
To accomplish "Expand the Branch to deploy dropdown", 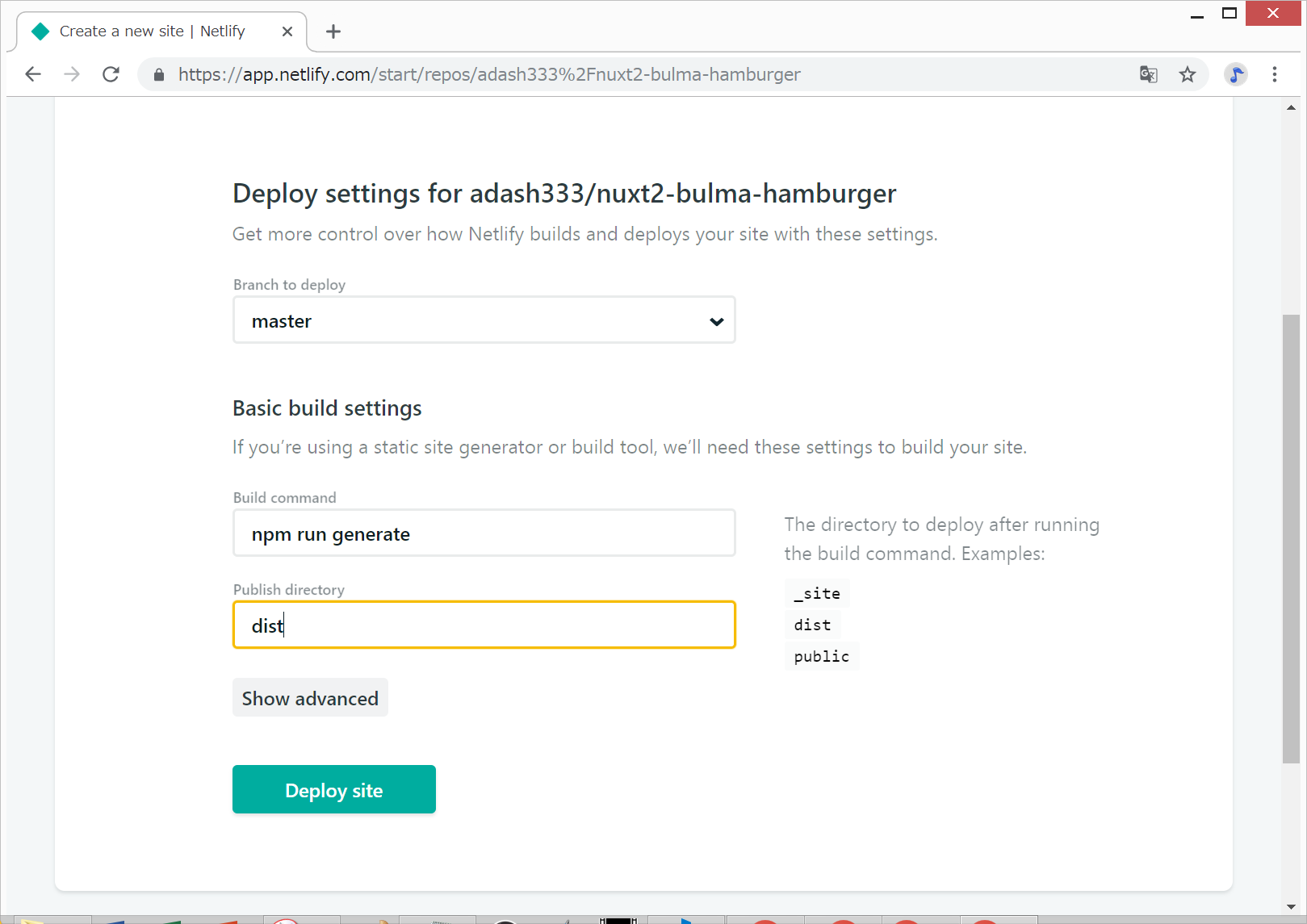I will coord(483,320).
